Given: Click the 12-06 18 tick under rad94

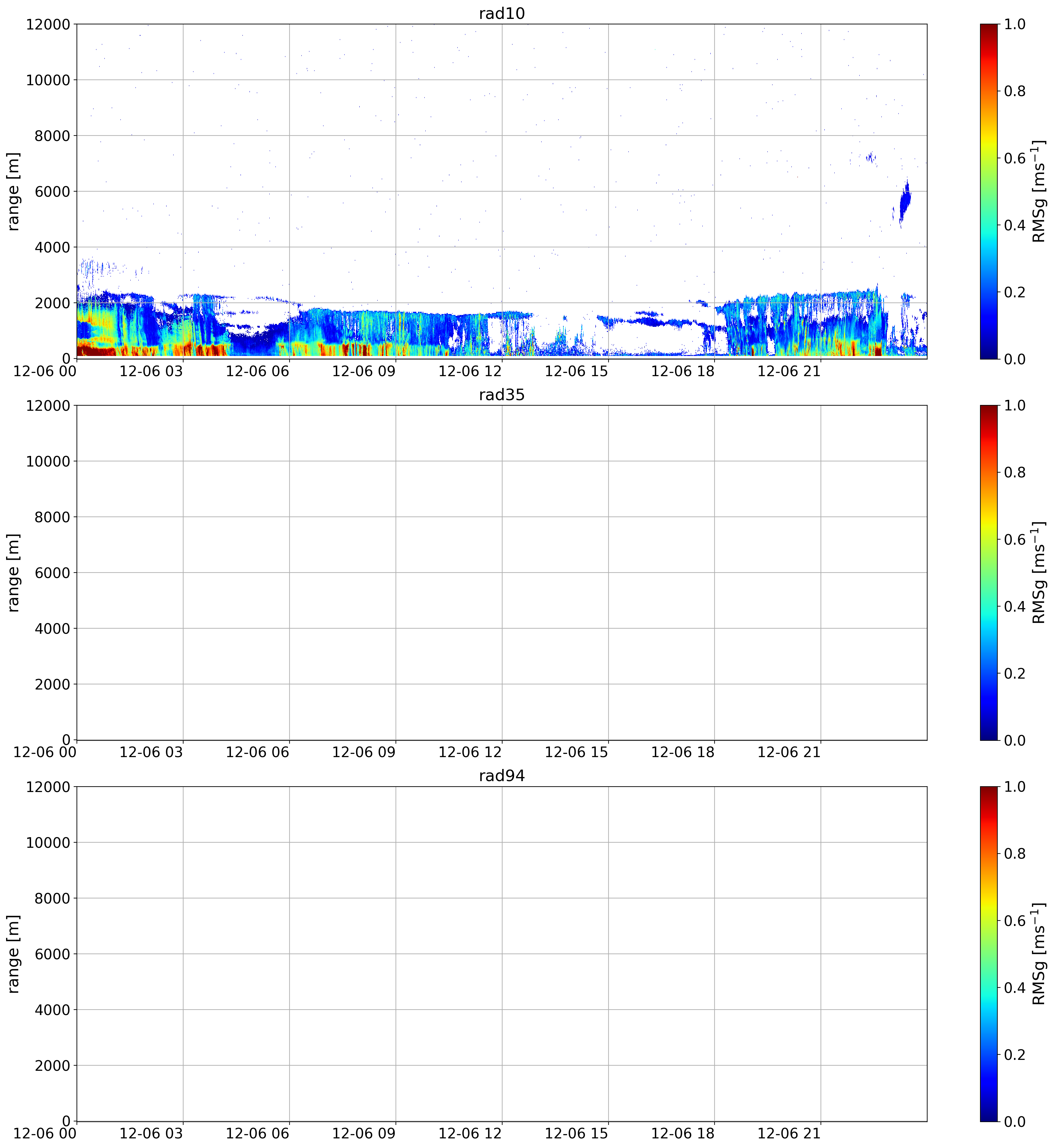Looking at the screenshot, I should click(683, 1134).
